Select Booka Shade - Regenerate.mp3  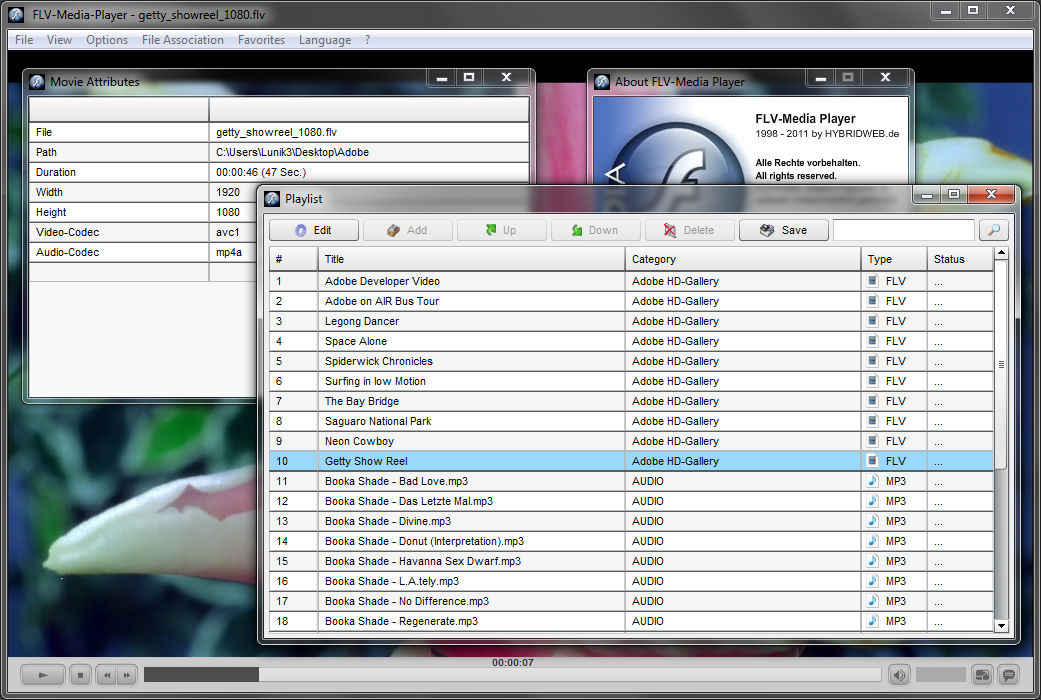[631, 621]
